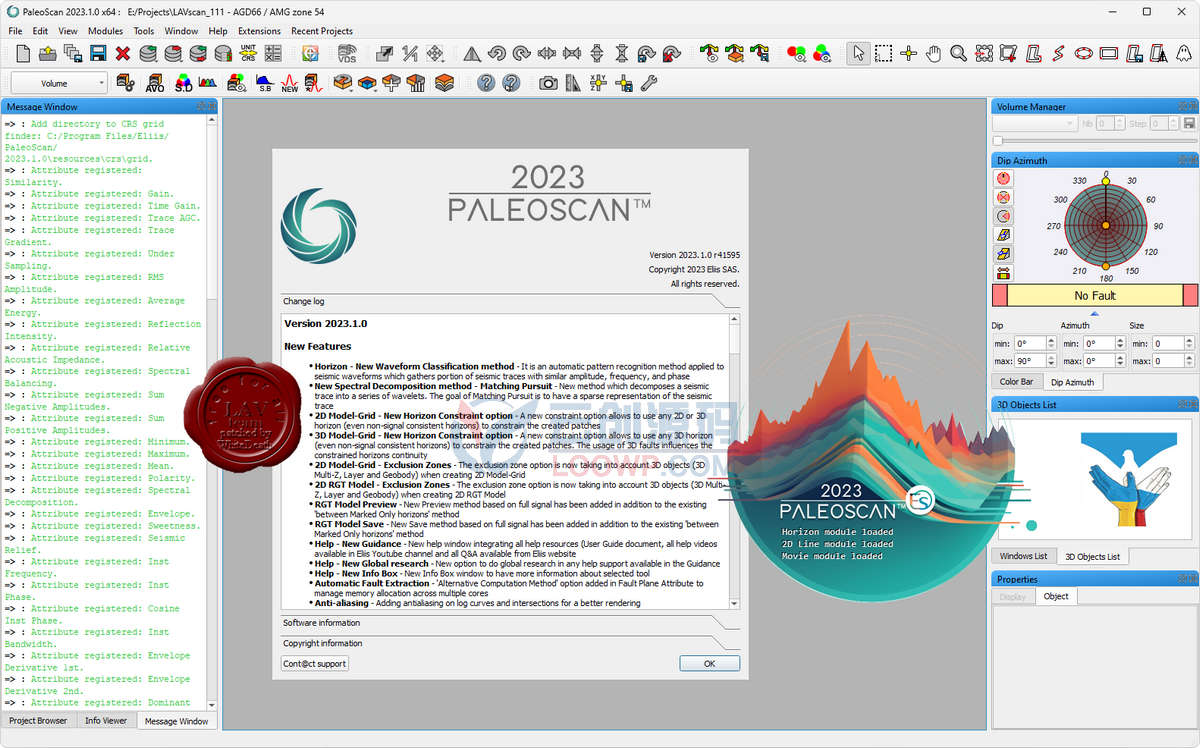Click the yellow No Fault bar

tap(1095, 295)
